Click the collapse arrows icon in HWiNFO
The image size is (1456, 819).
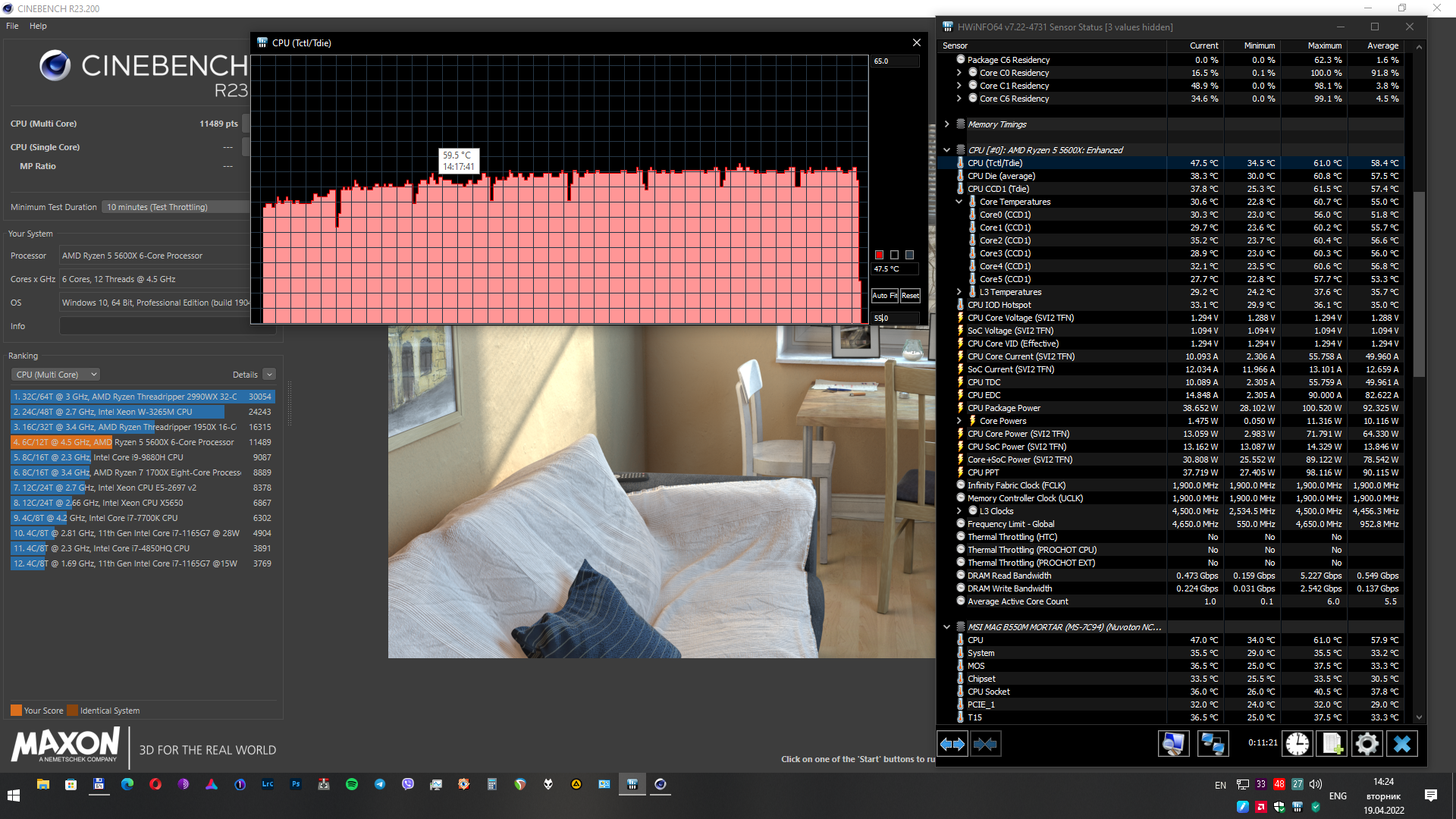pos(985,744)
